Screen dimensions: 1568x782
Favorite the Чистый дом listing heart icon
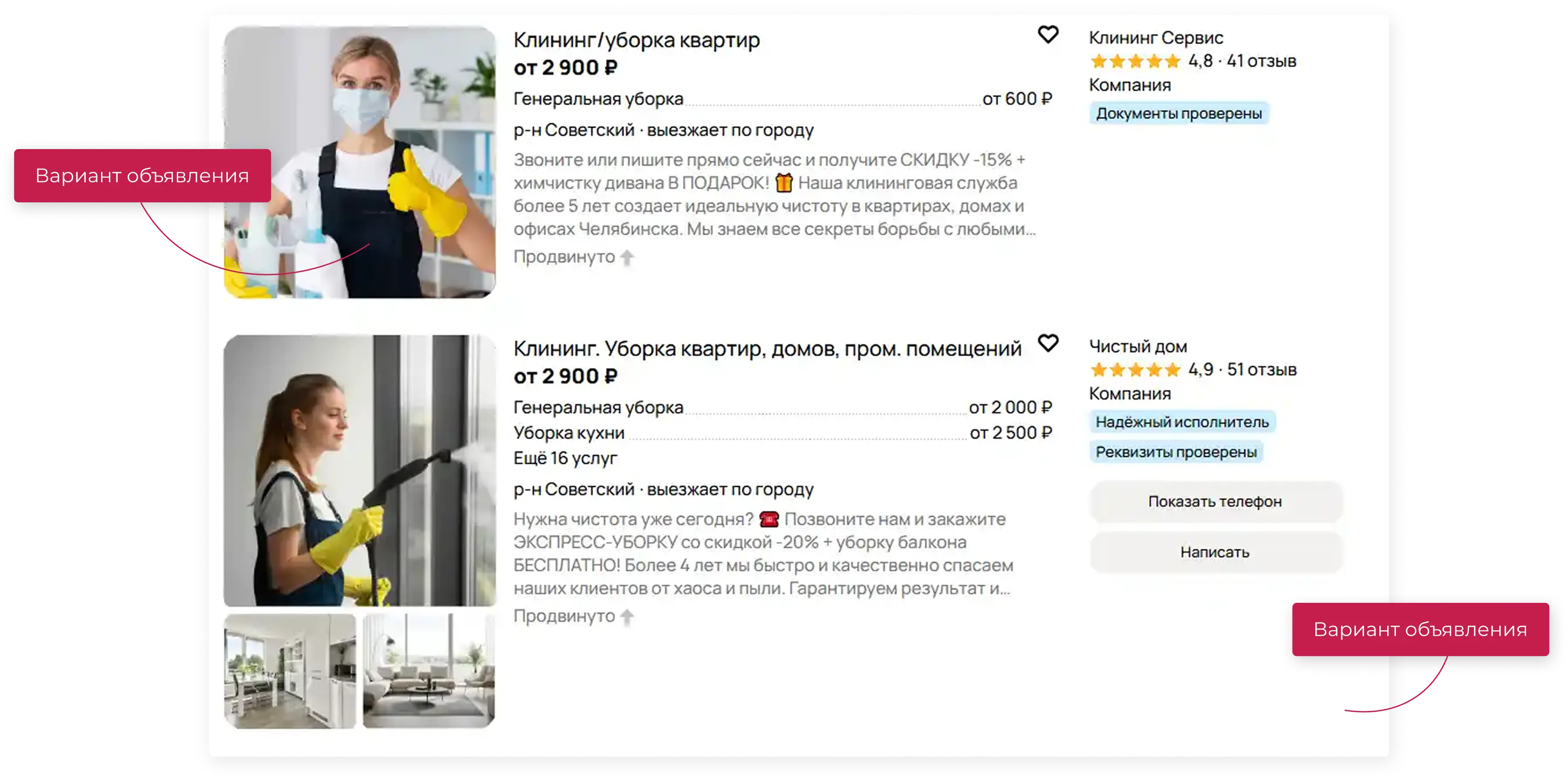(1047, 343)
